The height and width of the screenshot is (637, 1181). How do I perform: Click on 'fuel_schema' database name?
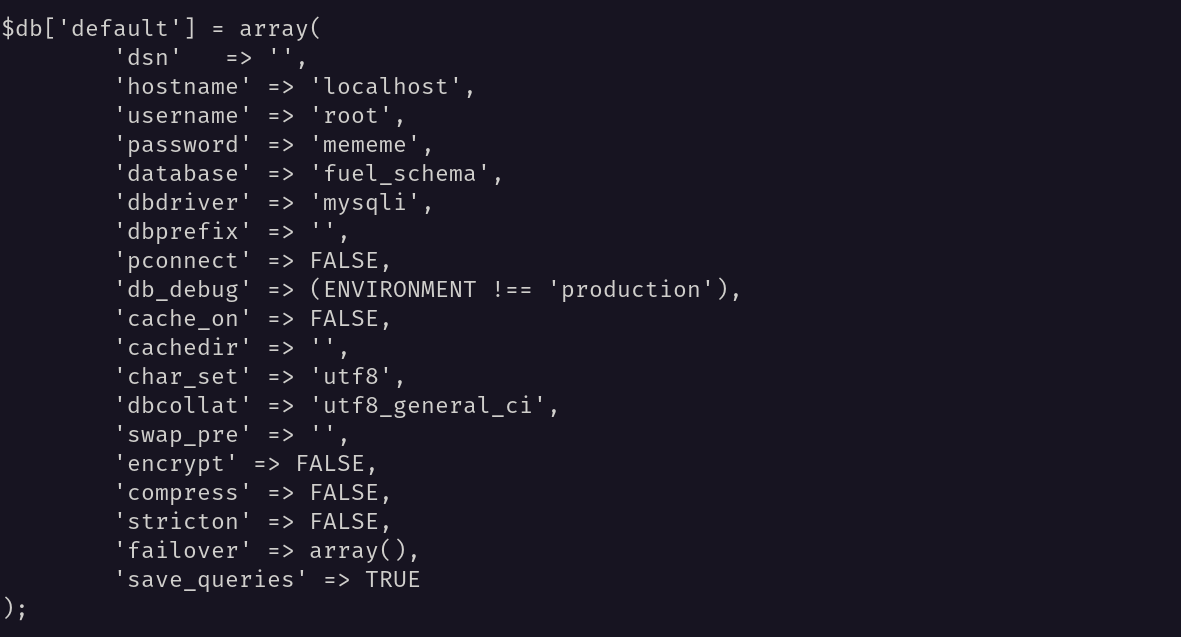399,174
